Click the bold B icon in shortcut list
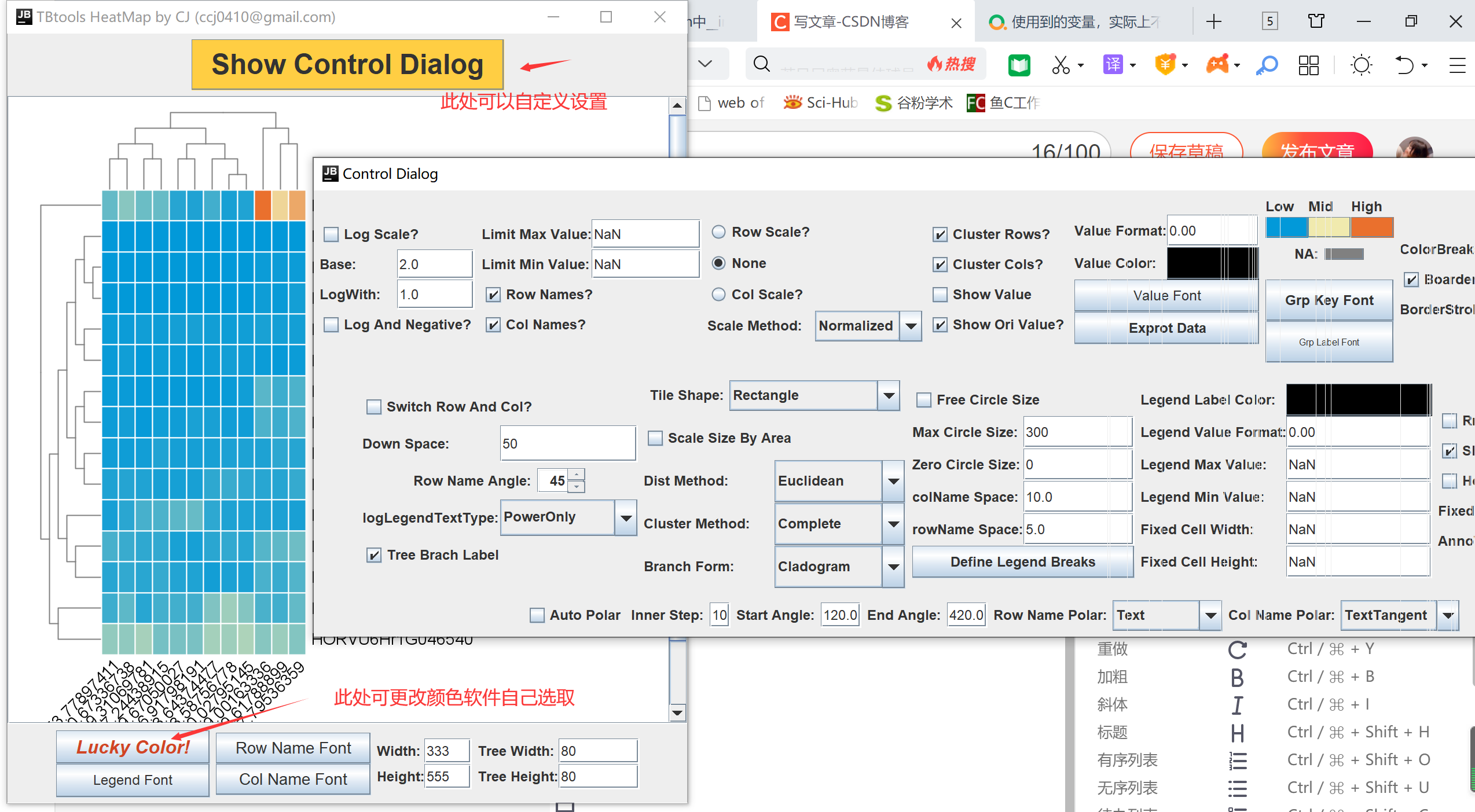 click(x=1237, y=677)
